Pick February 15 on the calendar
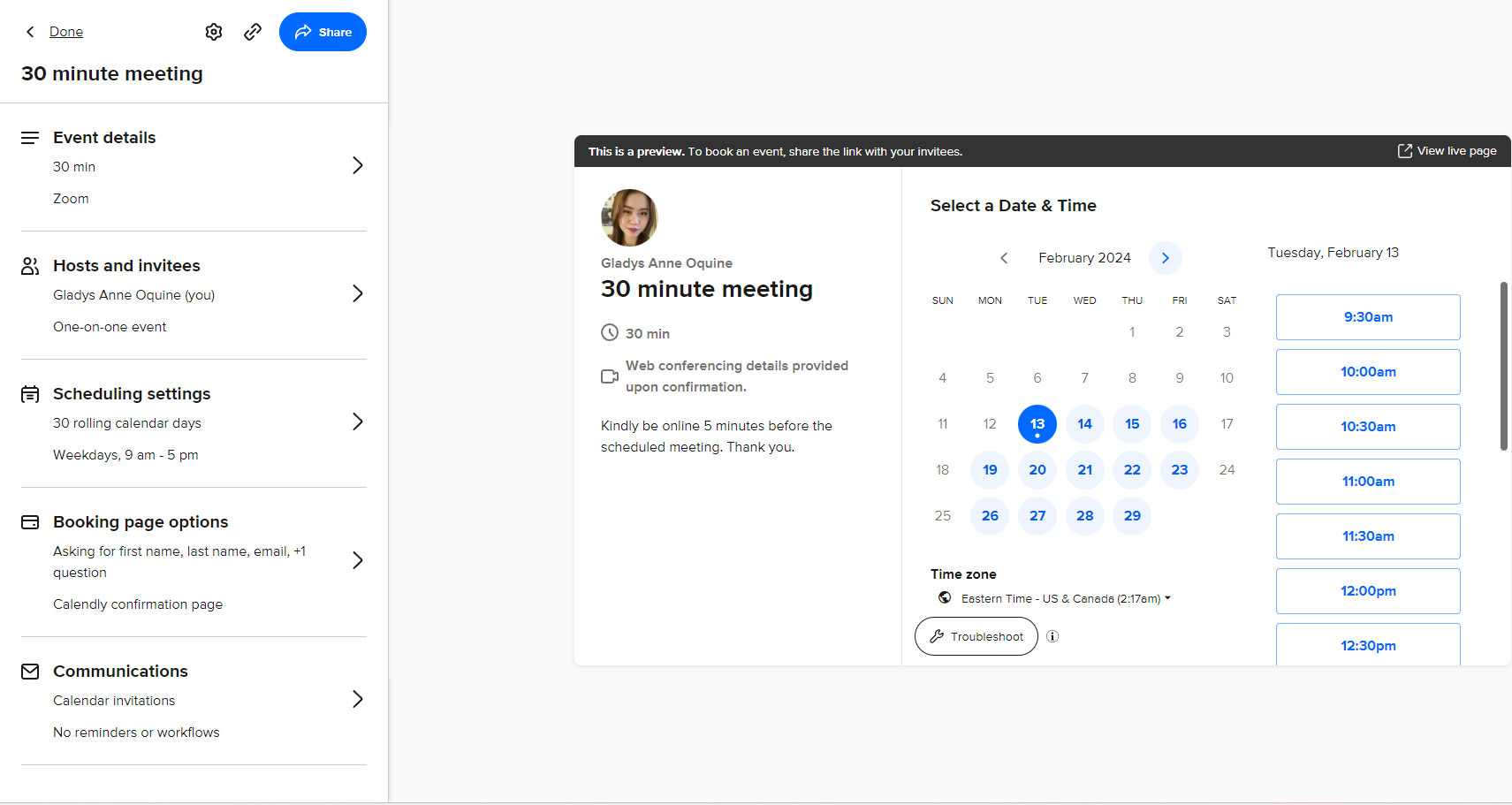1512x805 pixels. (1132, 424)
